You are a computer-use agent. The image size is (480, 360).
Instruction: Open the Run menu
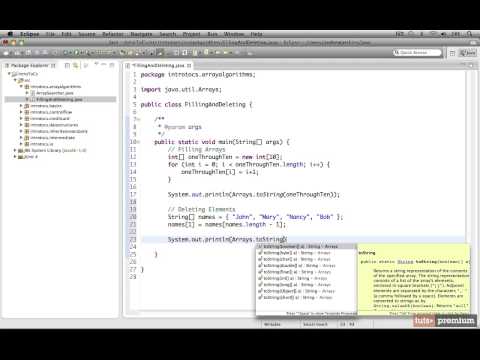click(x=212, y=34)
